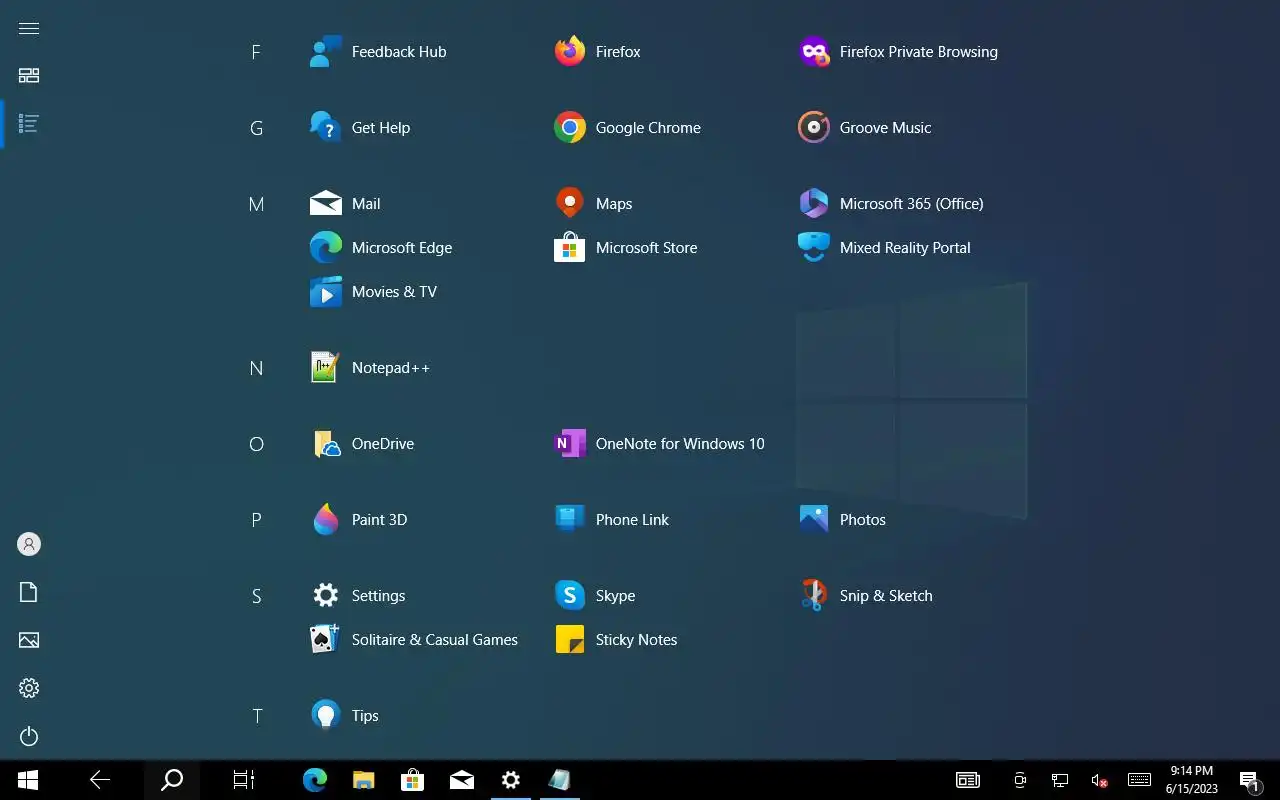Open News and interests tray icon

tap(968, 780)
